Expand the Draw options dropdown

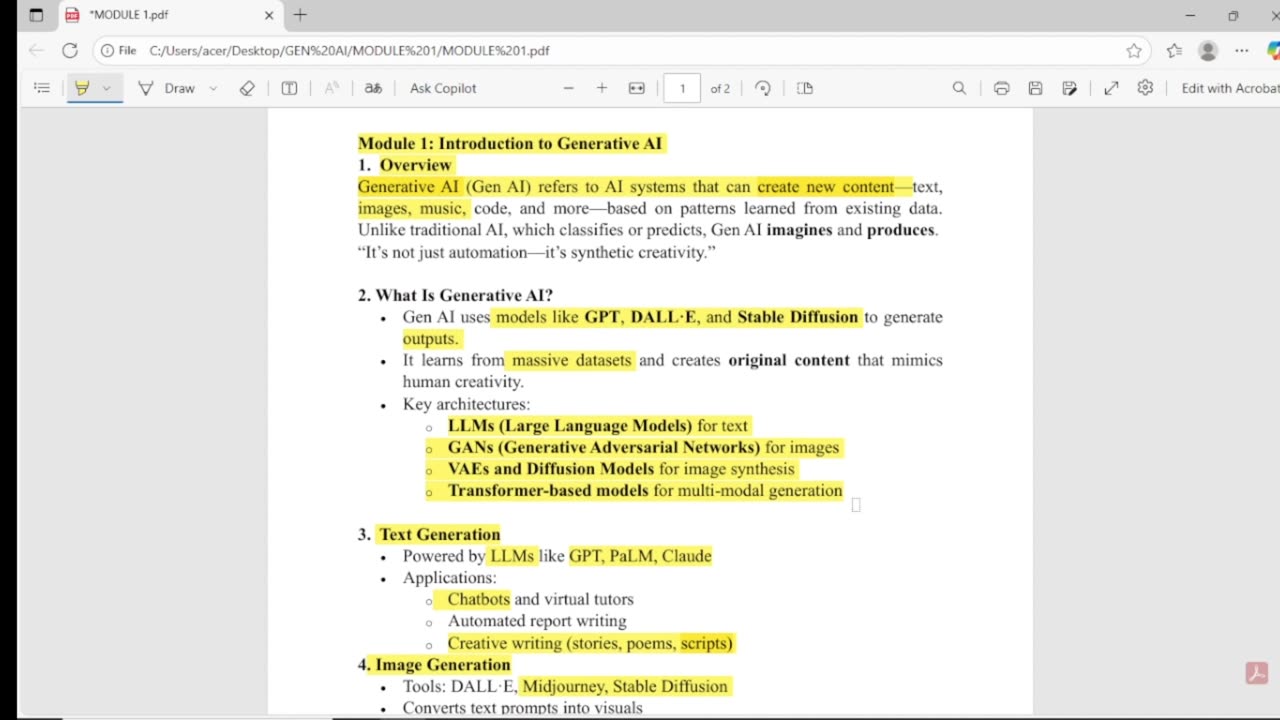tap(213, 88)
